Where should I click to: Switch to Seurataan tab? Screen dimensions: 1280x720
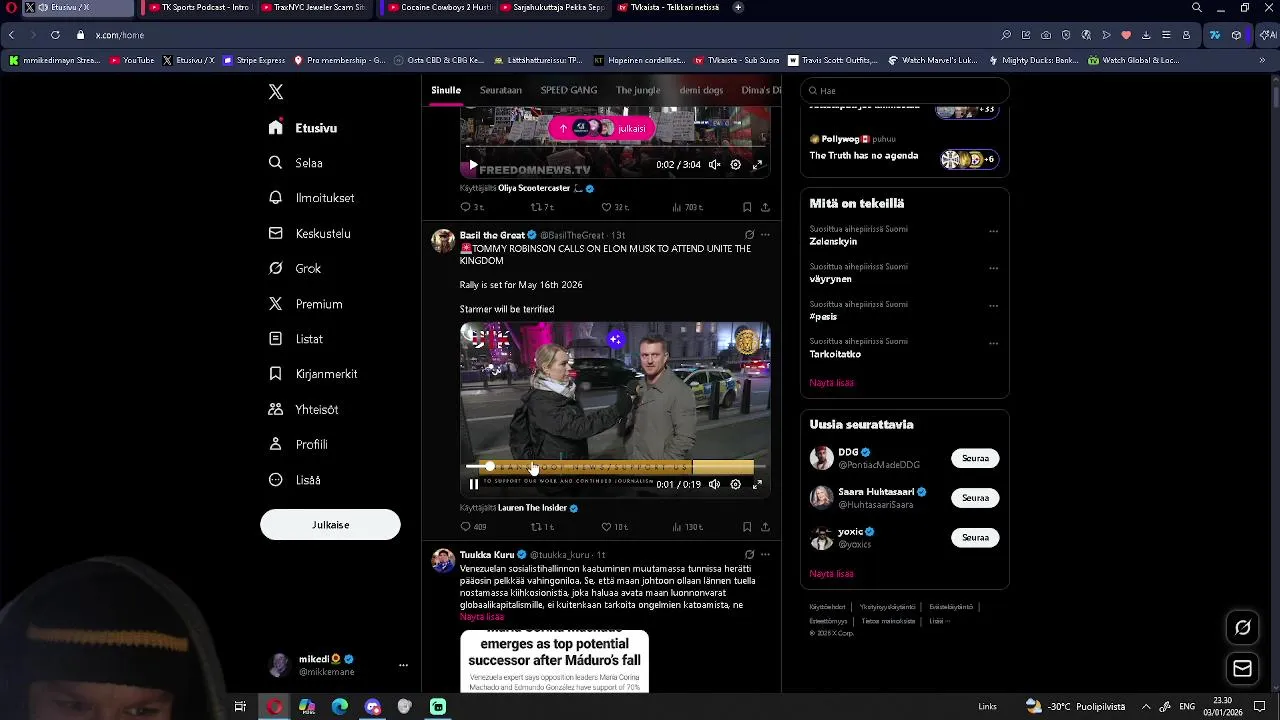point(501,90)
